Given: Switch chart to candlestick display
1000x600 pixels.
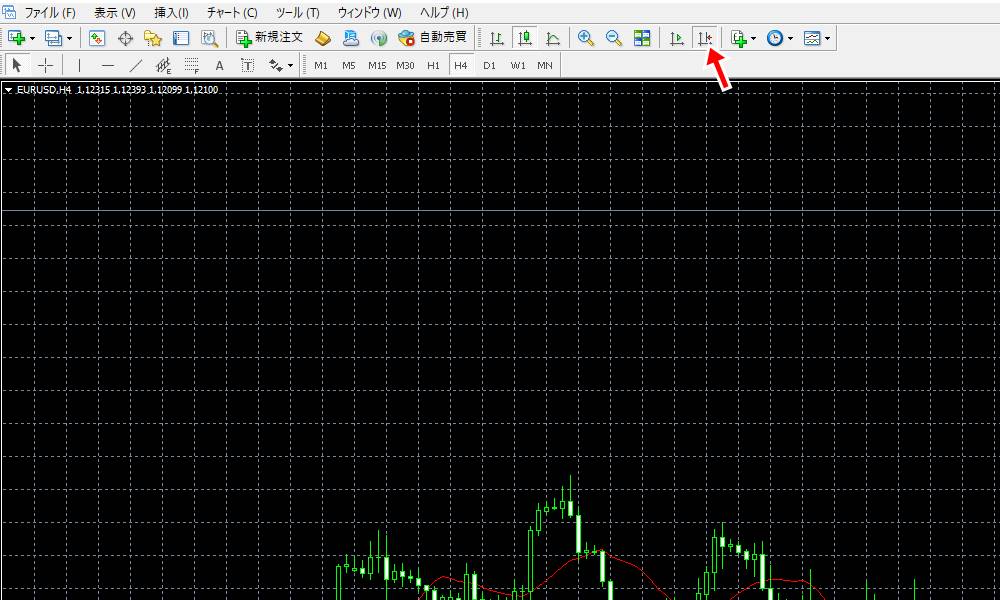Looking at the screenshot, I should [524, 38].
